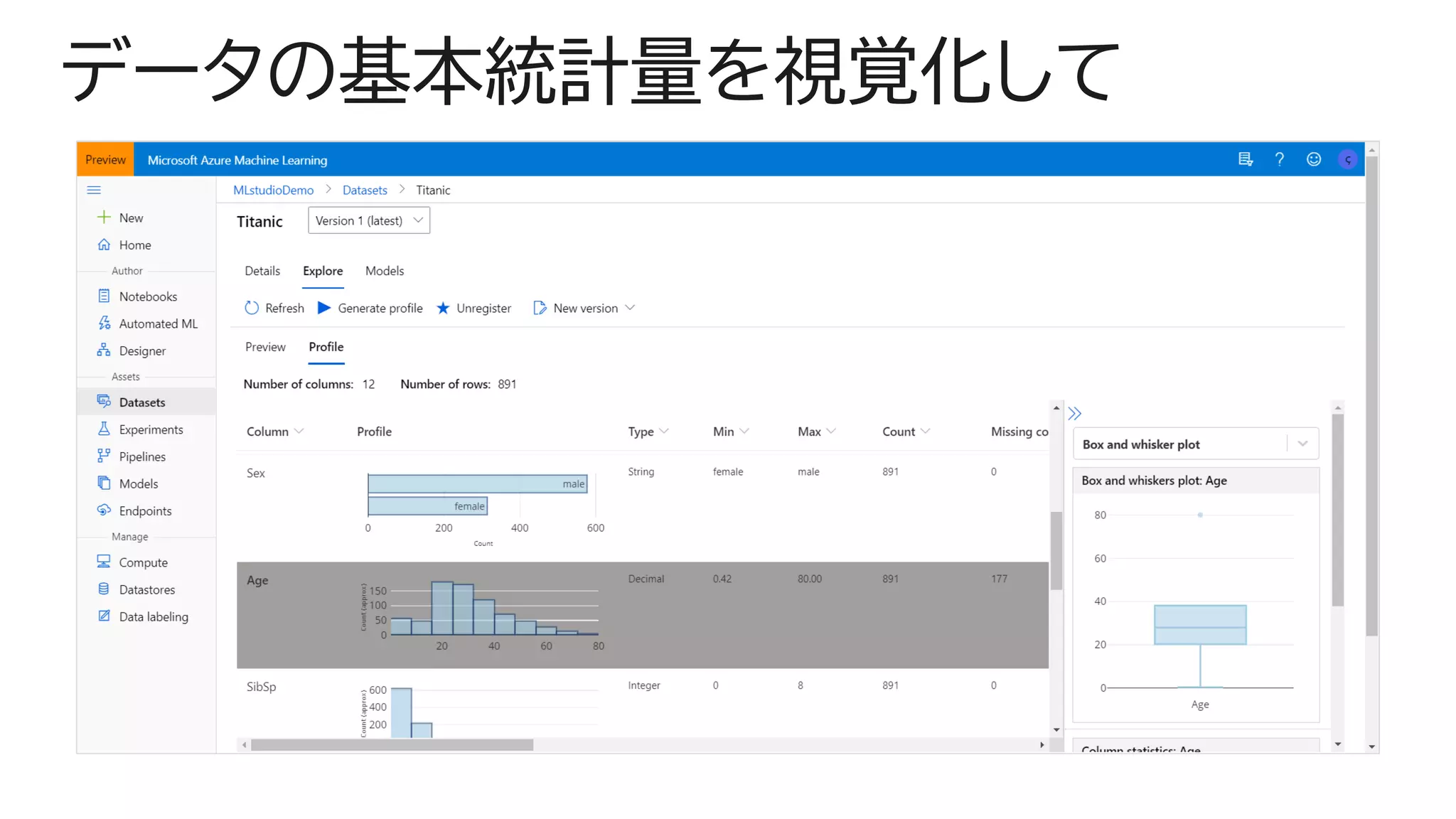Select the Profile sub-tab
The width and height of the screenshot is (1456, 819).
(326, 347)
